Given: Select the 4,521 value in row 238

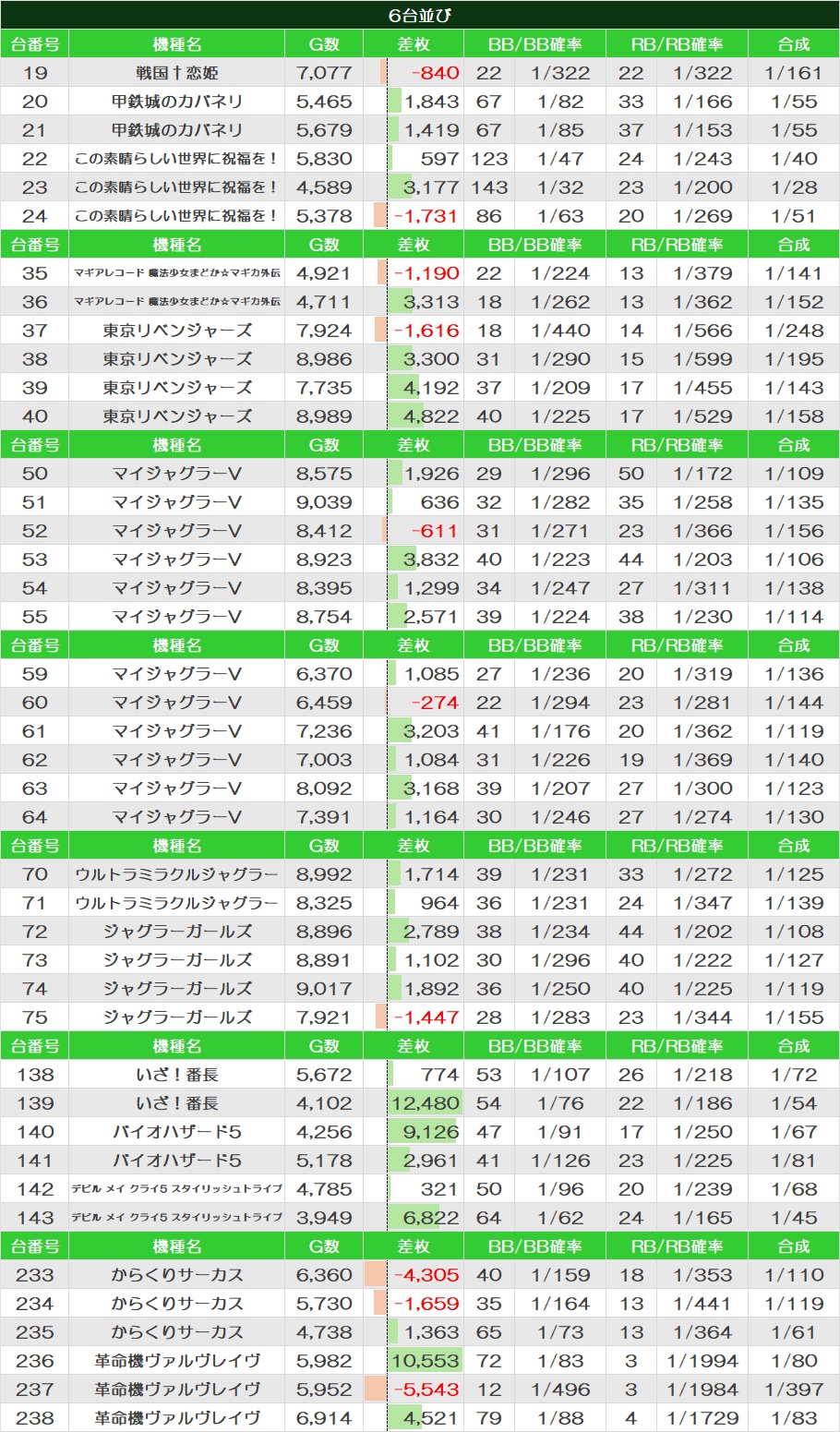Looking at the screenshot, I should tap(431, 1418).
